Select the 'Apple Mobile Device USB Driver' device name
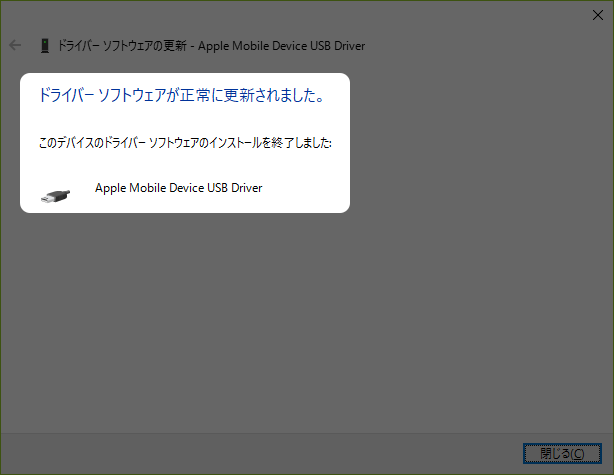 [179, 188]
